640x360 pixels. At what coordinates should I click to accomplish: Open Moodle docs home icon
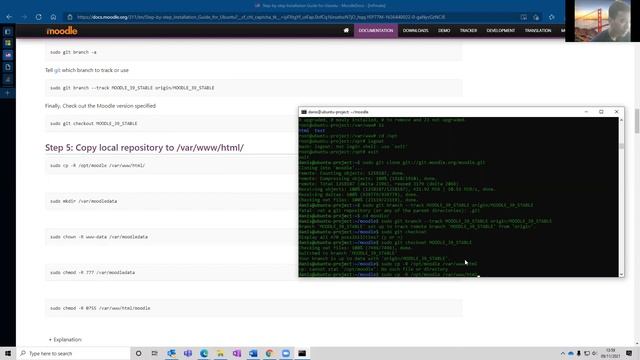coord(346,30)
